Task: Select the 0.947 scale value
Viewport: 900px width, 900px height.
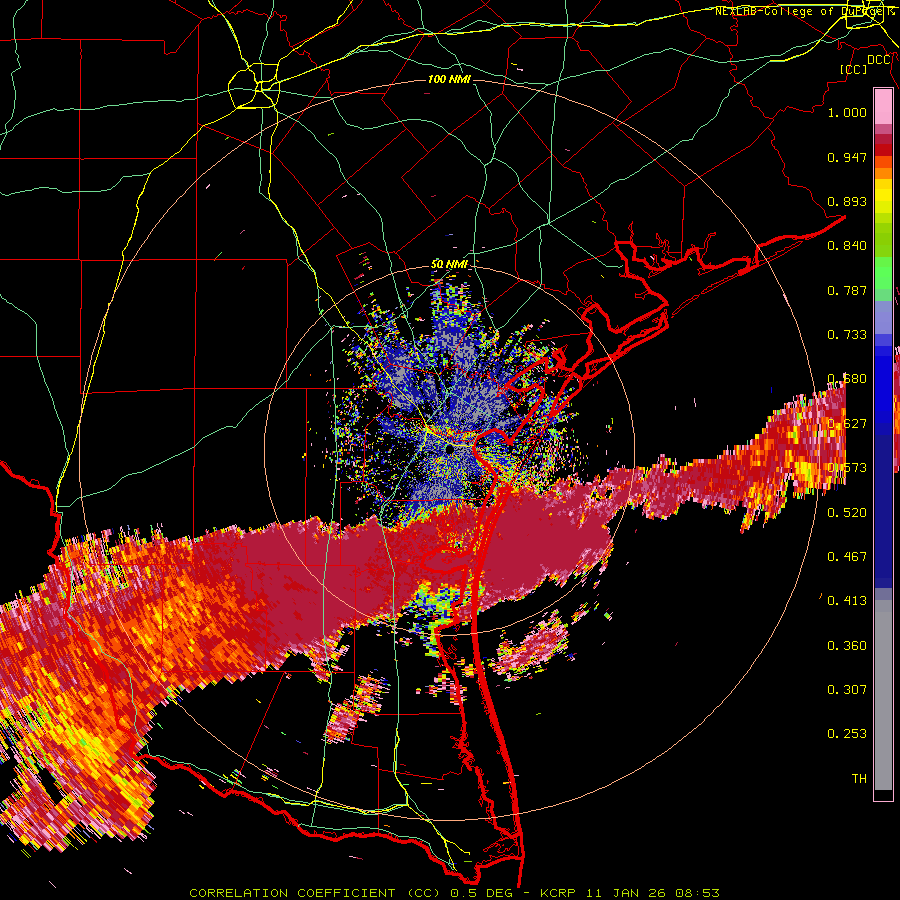Action: click(x=847, y=157)
